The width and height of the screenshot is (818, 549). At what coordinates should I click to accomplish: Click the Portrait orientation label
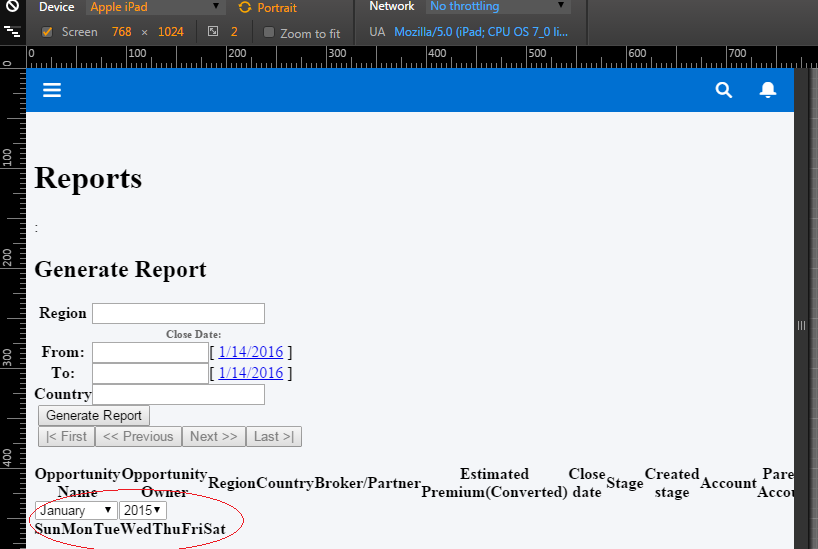point(277,8)
